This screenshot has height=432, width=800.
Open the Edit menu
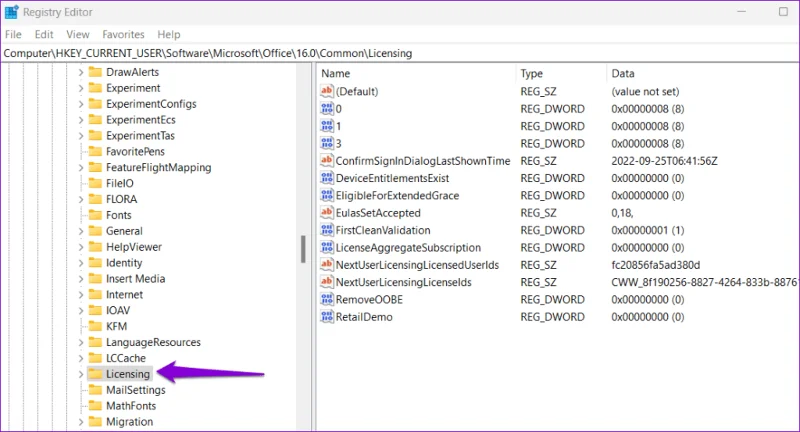[44, 34]
